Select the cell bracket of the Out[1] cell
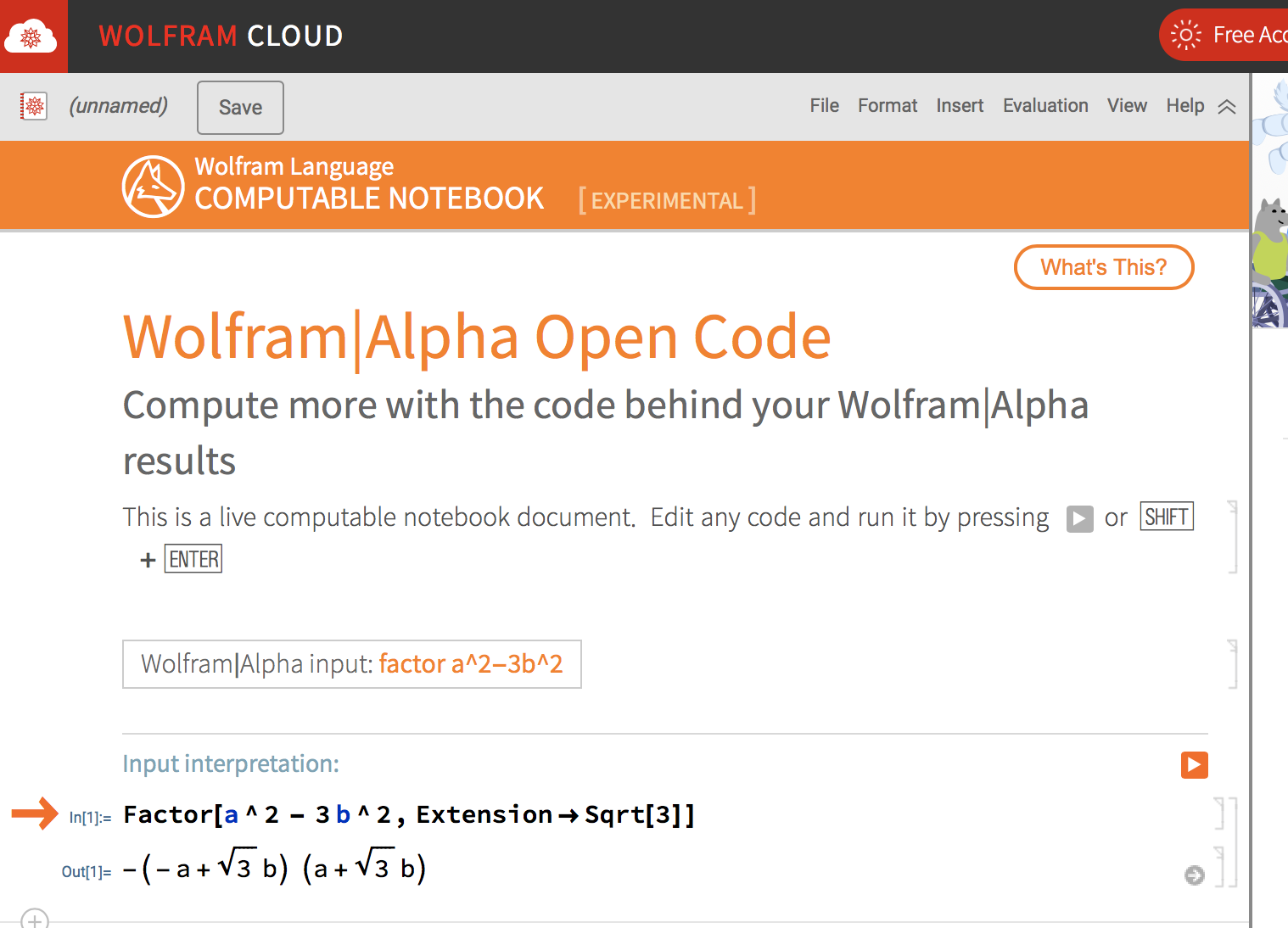The width and height of the screenshot is (1288, 928). (1219, 867)
